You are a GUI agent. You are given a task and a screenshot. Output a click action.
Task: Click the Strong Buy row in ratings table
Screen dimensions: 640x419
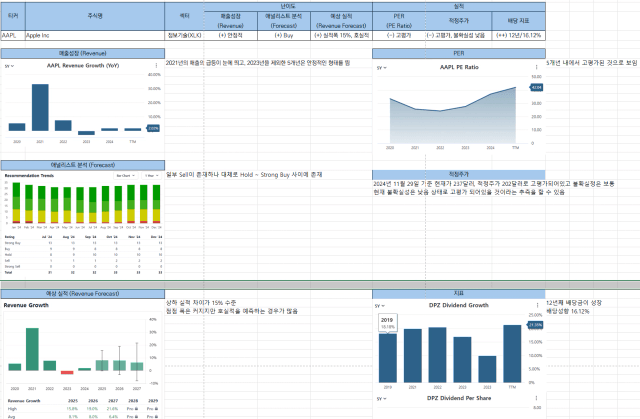(x=83, y=243)
